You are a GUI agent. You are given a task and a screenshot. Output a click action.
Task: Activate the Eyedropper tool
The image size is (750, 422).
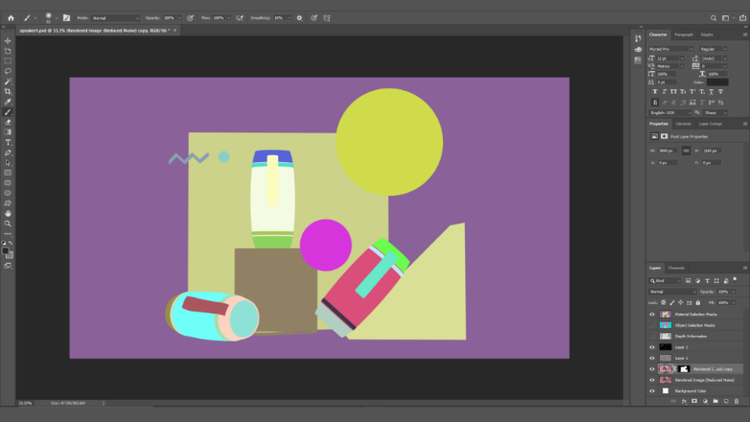[8, 101]
